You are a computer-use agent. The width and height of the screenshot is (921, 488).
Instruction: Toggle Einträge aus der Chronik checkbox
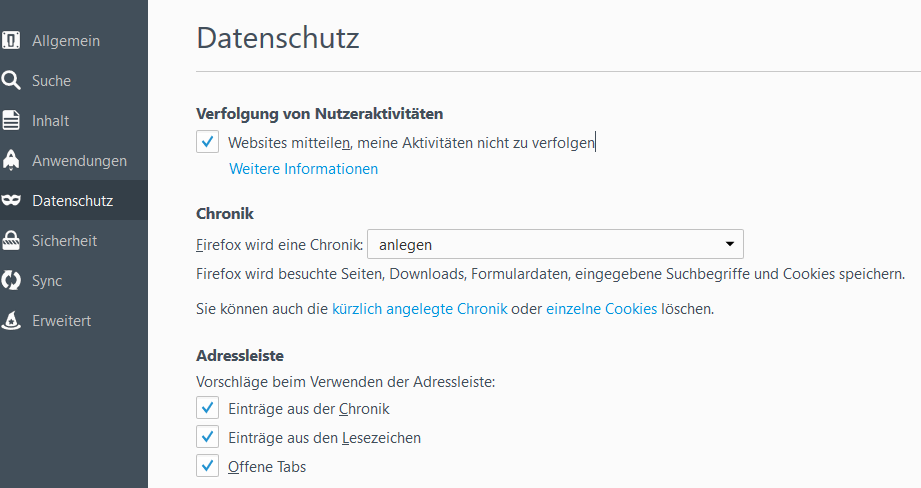pyautogui.click(x=207, y=408)
